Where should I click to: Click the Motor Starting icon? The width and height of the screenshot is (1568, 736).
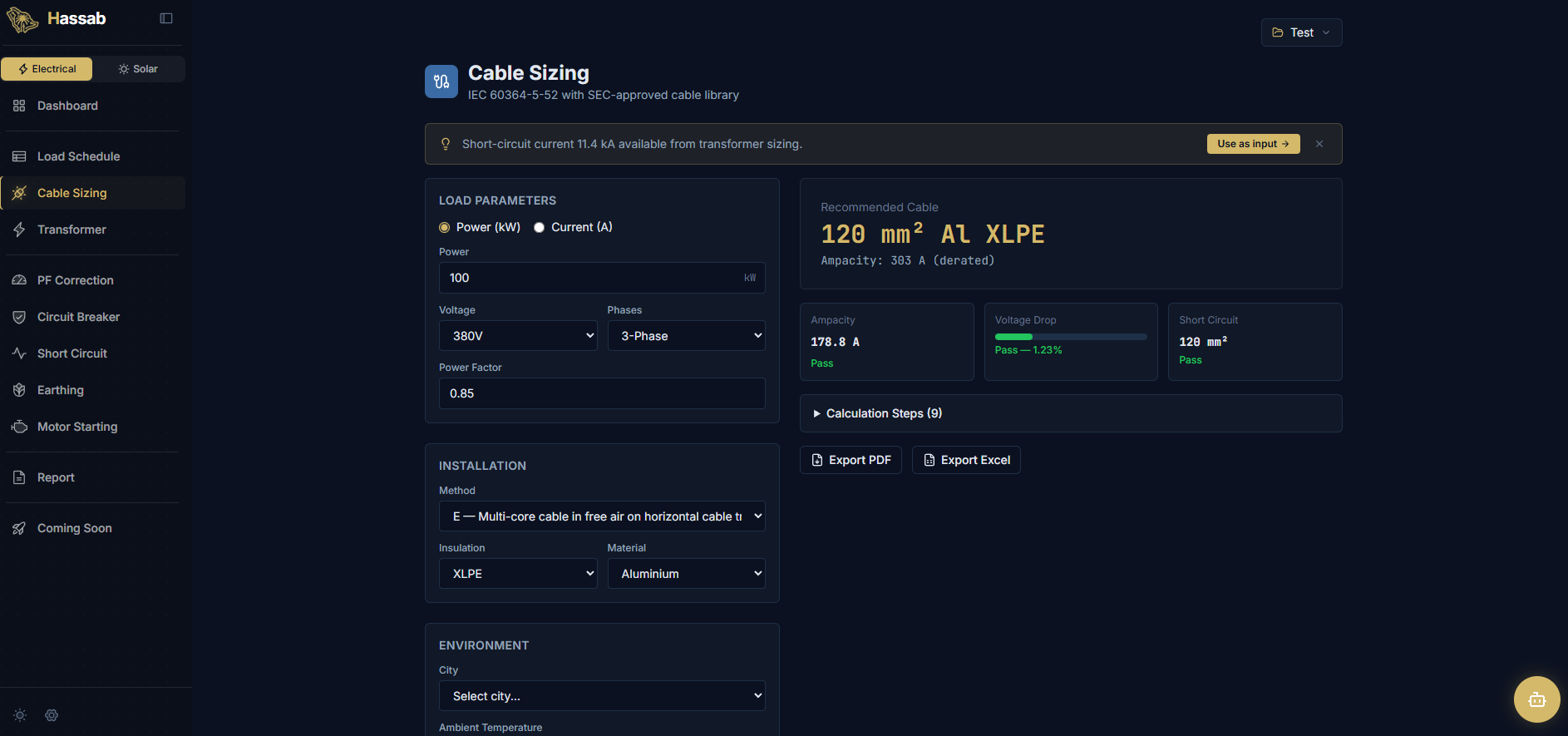tap(19, 427)
